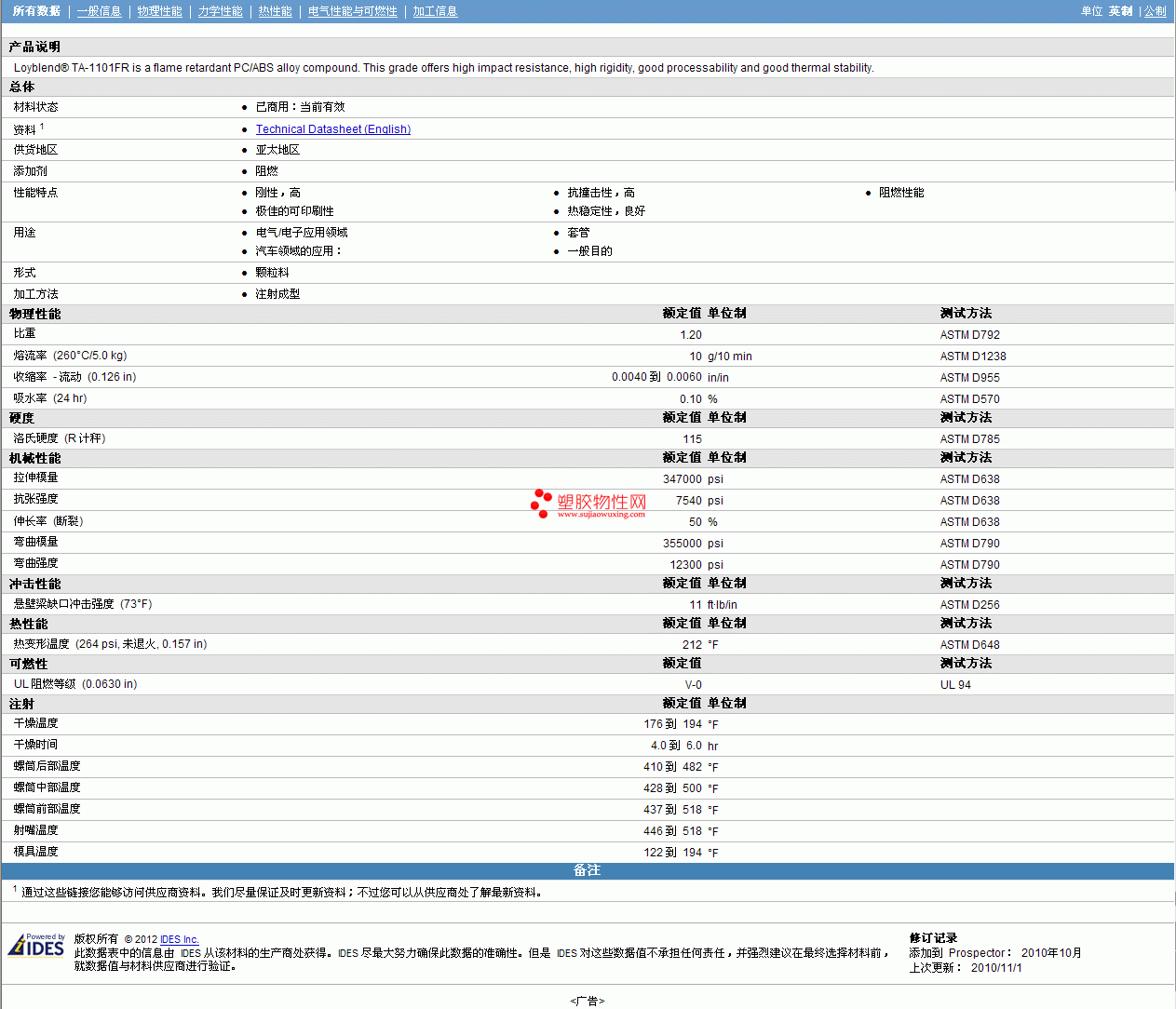The width and height of the screenshot is (1176, 1009).
Task: Click the 修订记录 heading
Action: [933, 938]
